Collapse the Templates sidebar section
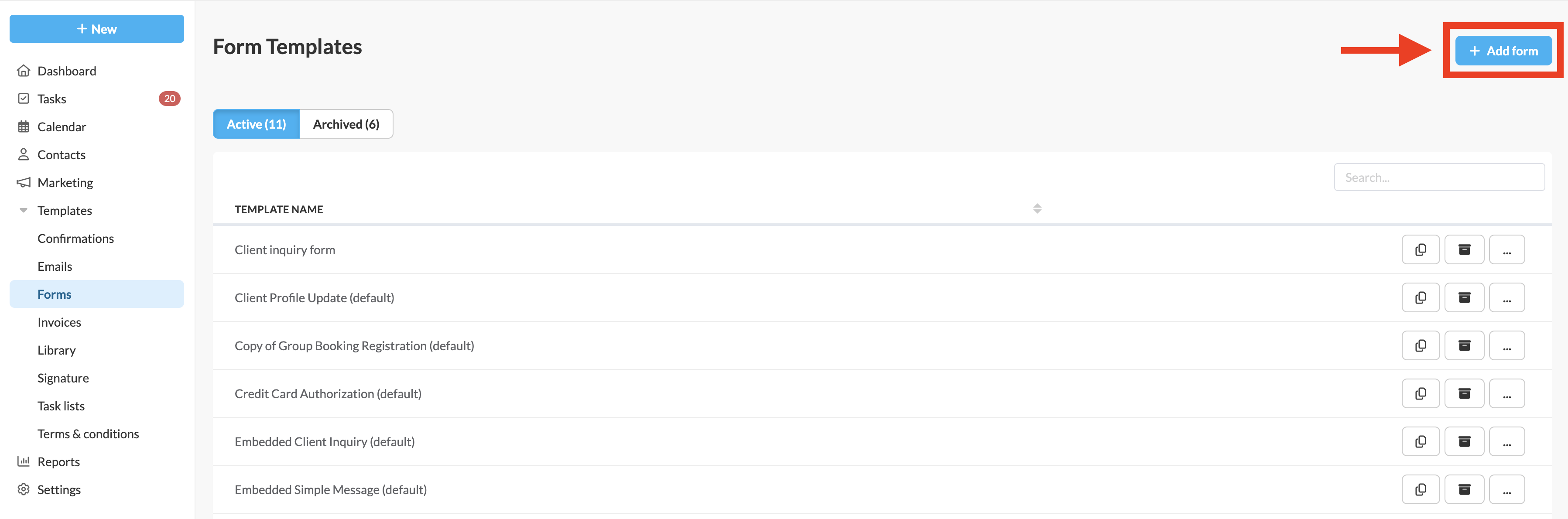 [24, 211]
